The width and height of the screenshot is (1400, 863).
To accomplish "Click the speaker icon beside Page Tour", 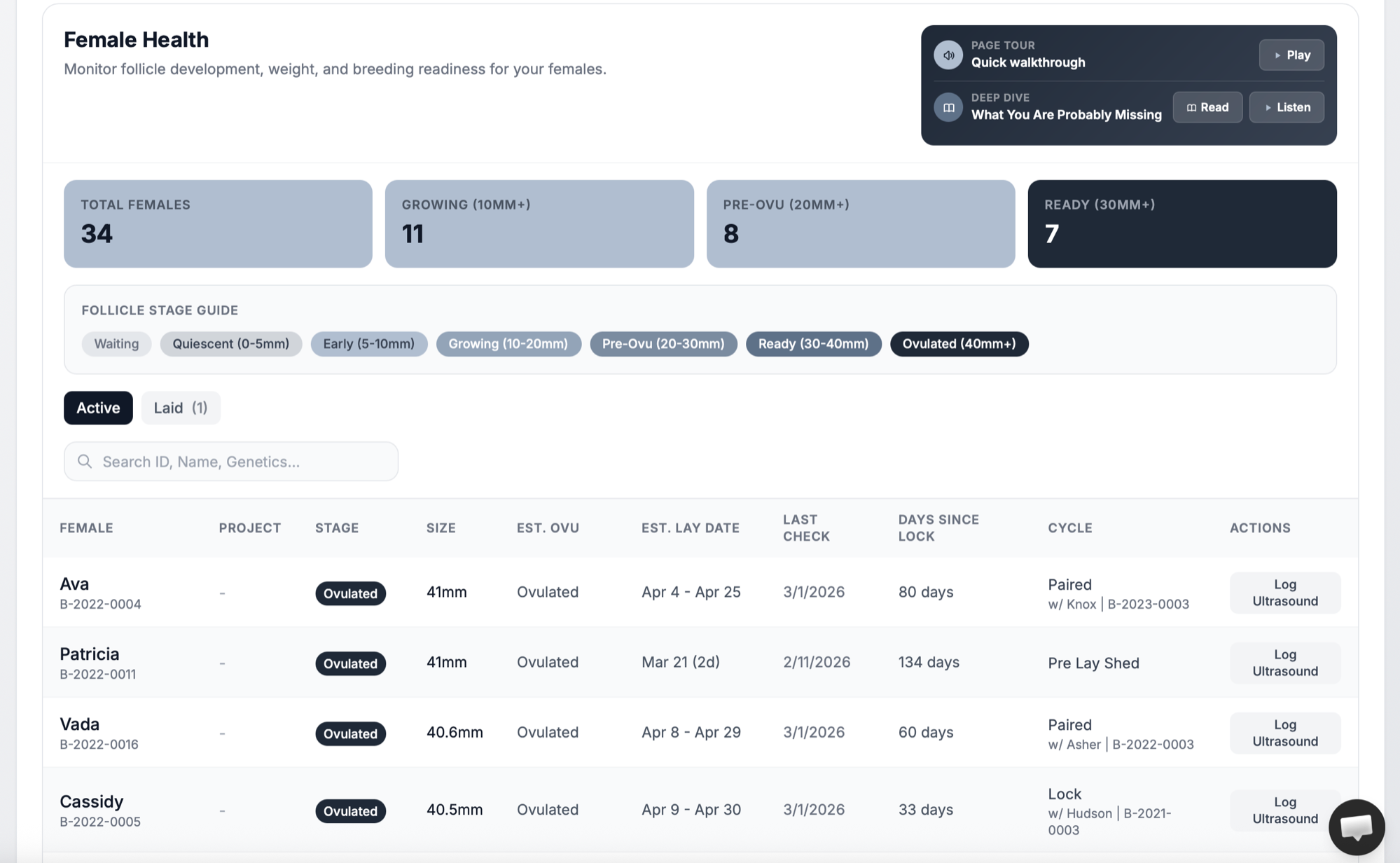I will 948,55.
